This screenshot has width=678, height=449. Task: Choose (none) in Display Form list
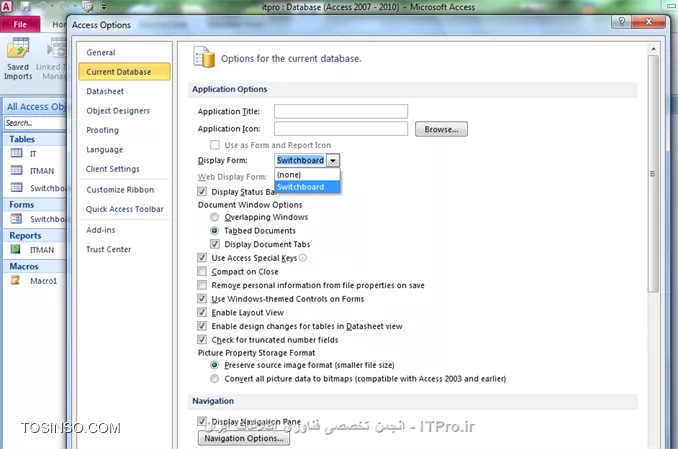click(307, 174)
